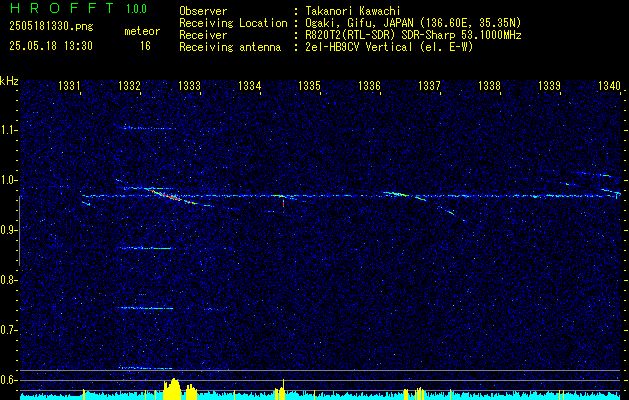The width and height of the screenshot is (629, 400).
Task: Click the 1.1 kHz frequency label
Action: tap(8, 130)
